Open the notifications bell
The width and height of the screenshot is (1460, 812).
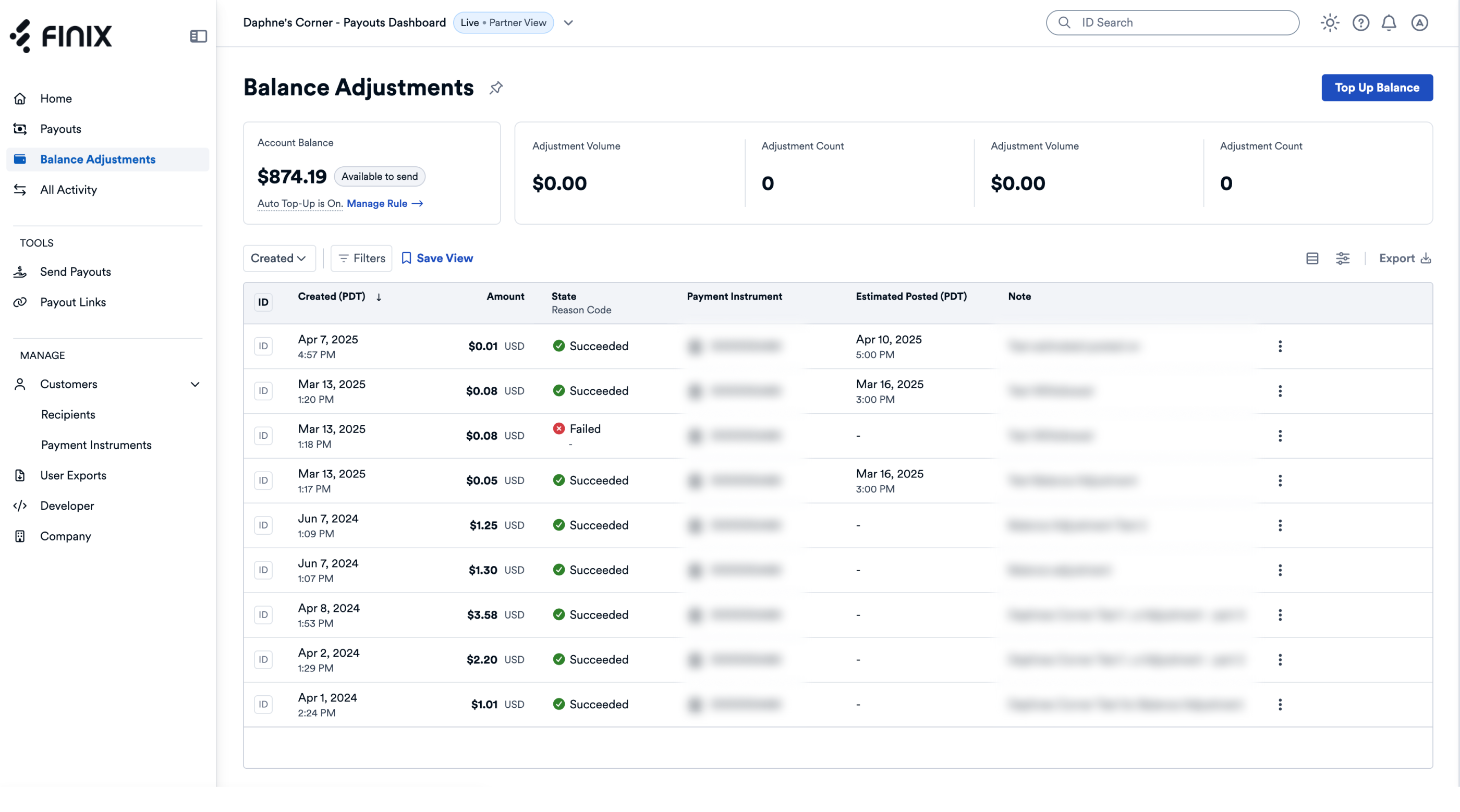(1389, 22)
